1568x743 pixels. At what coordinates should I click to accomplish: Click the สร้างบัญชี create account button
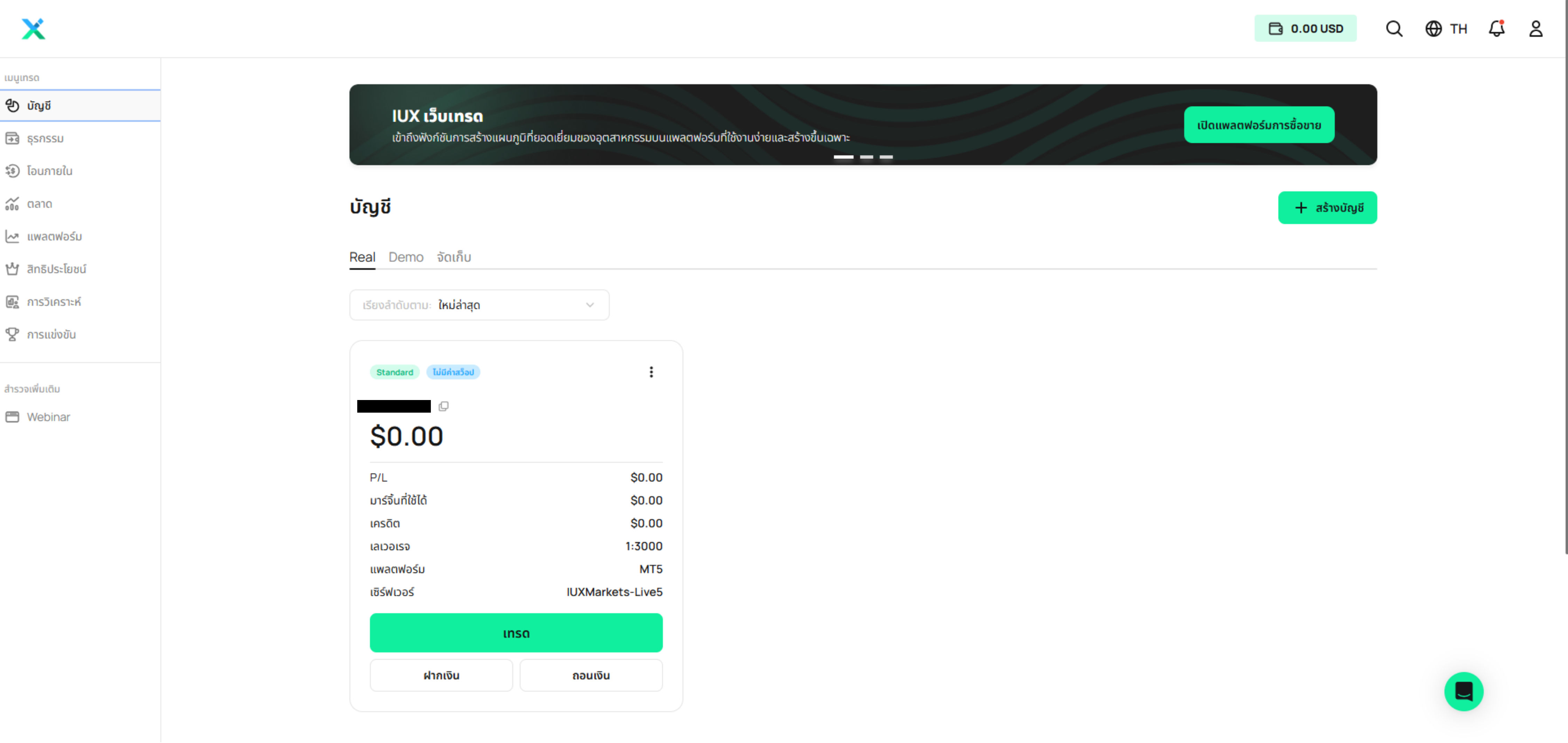coord(1327,208)
